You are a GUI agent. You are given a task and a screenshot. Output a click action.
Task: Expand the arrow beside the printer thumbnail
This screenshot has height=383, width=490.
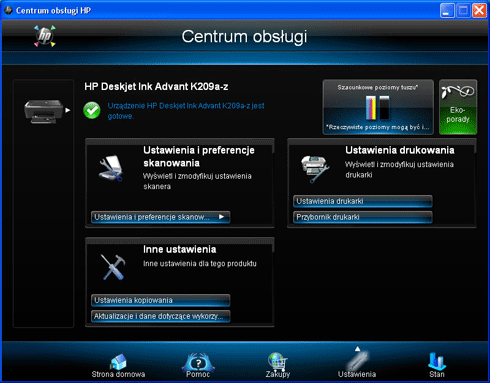(68, 110)
